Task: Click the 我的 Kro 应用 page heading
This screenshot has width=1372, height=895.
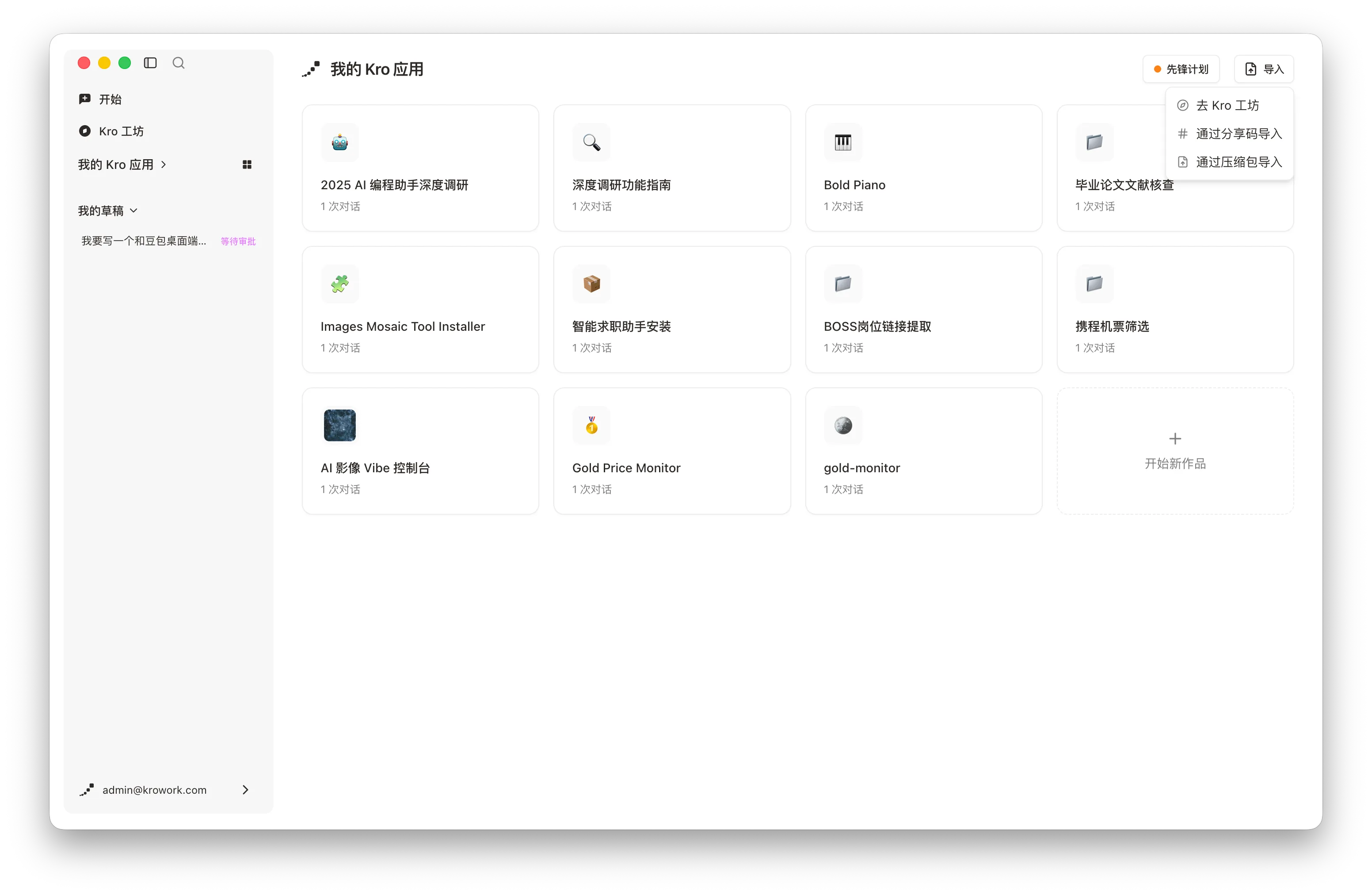Action: (377, 69)
